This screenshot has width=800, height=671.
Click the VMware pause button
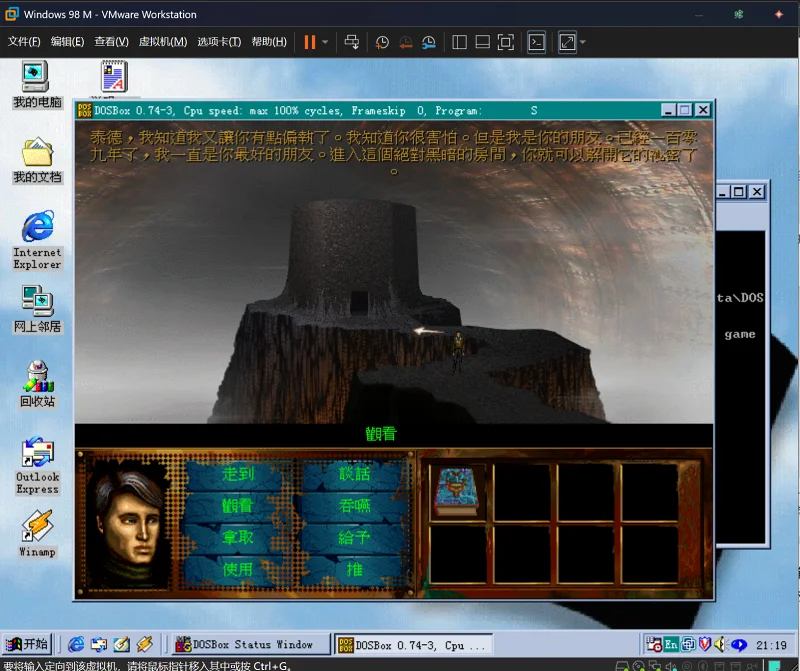pos(310,42)
